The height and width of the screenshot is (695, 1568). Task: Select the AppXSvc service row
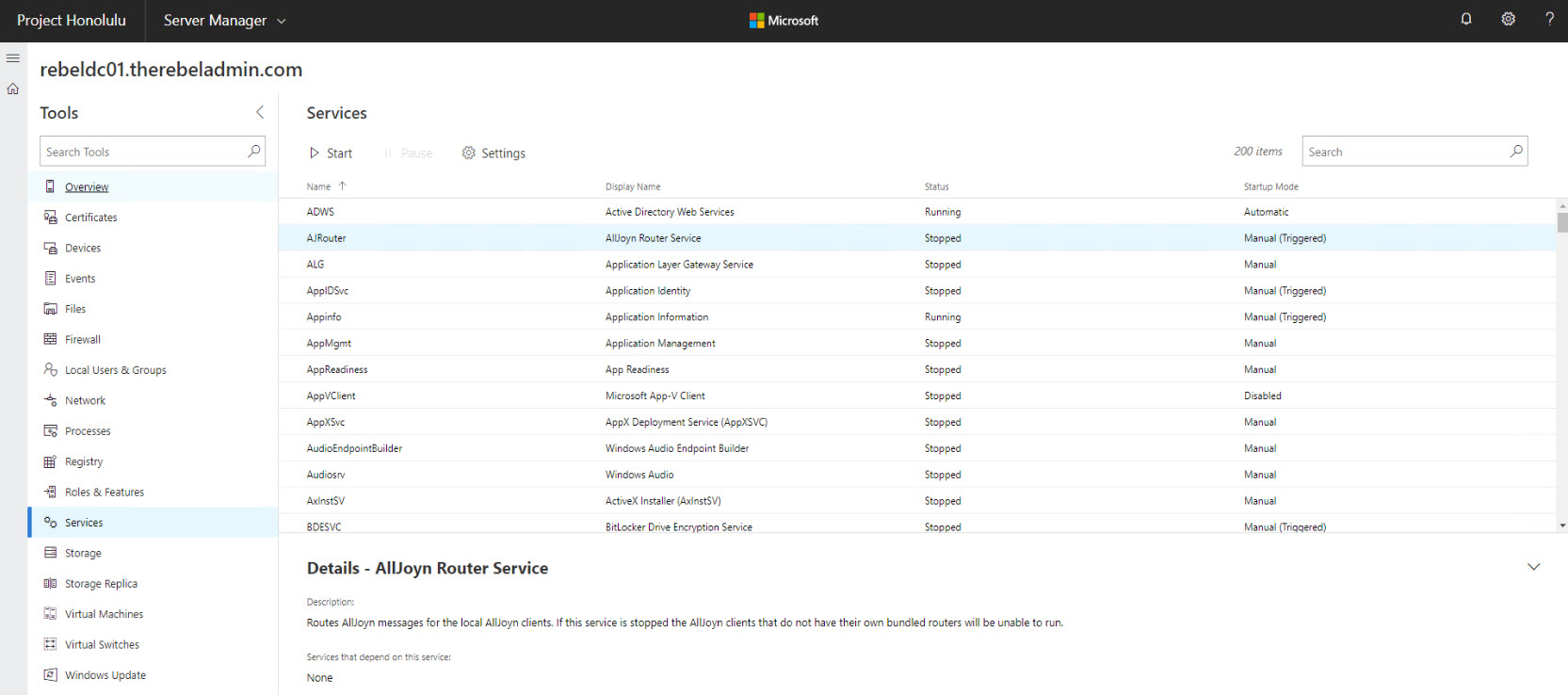(917, 423)
